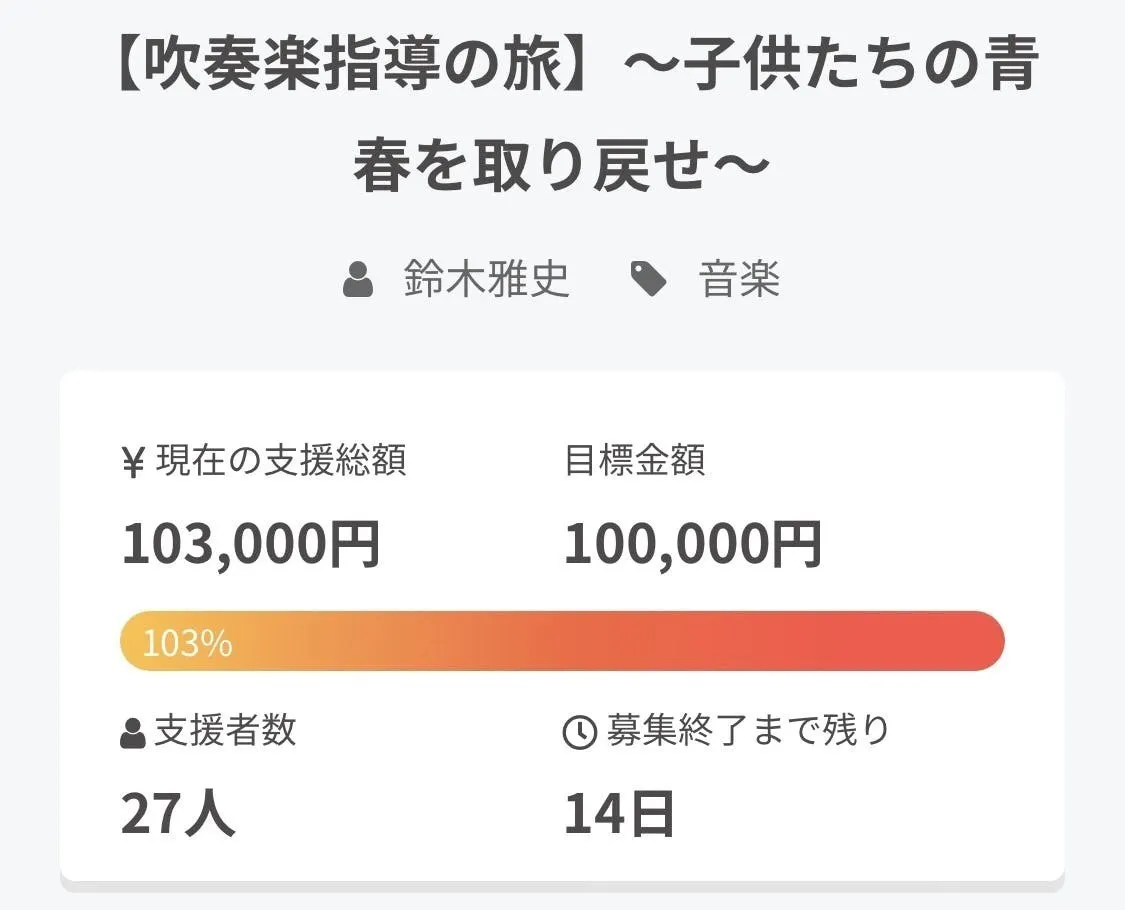Select the 支援者数 label
Viewport: 1125px width, 910px height.
[225, 731]
